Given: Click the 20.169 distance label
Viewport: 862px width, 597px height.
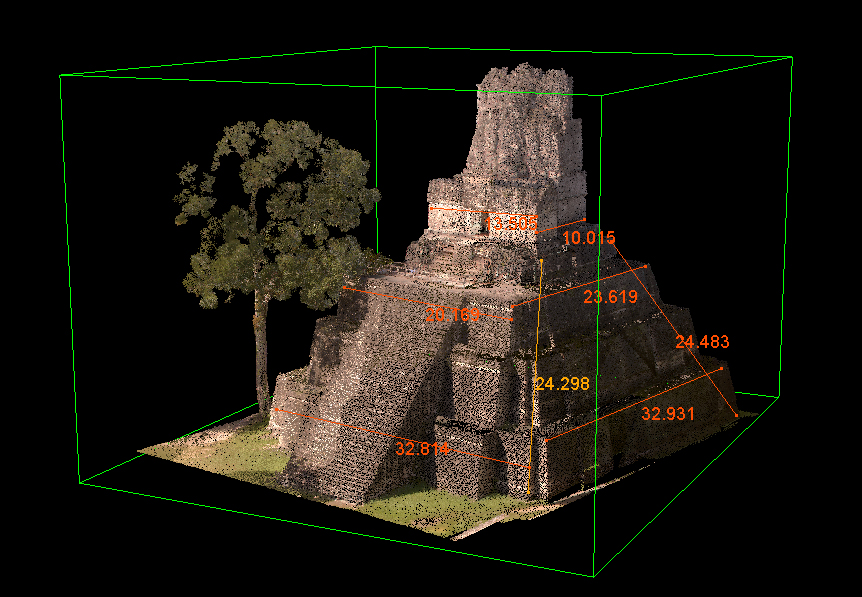Looking at the screenshot, I should click(x=452, y=315).
